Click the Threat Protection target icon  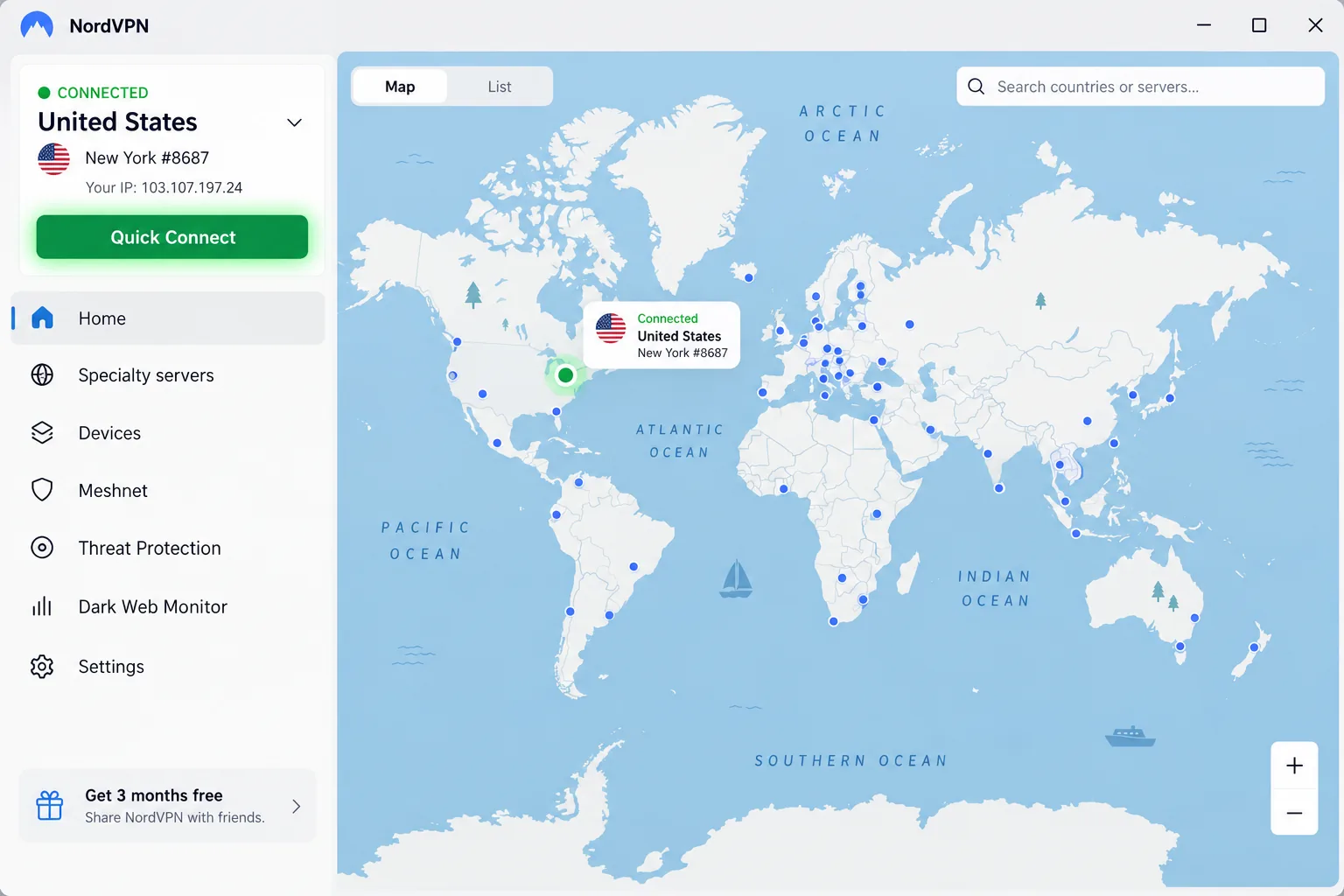tap(42, 548)
